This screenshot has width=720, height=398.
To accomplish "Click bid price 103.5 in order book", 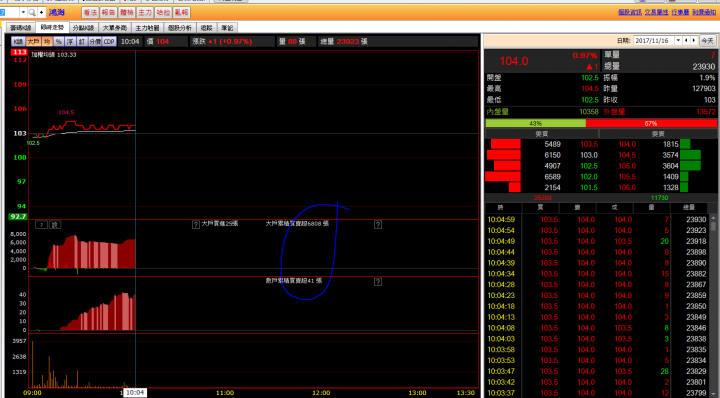I will [589, 144].
